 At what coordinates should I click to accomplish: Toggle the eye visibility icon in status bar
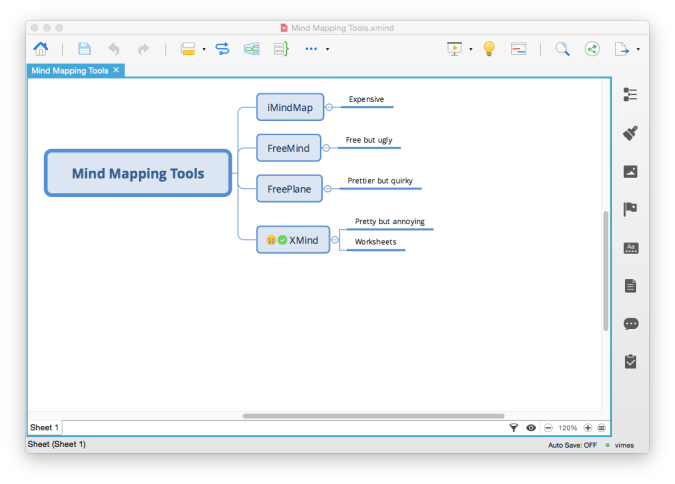pos(531,428)
